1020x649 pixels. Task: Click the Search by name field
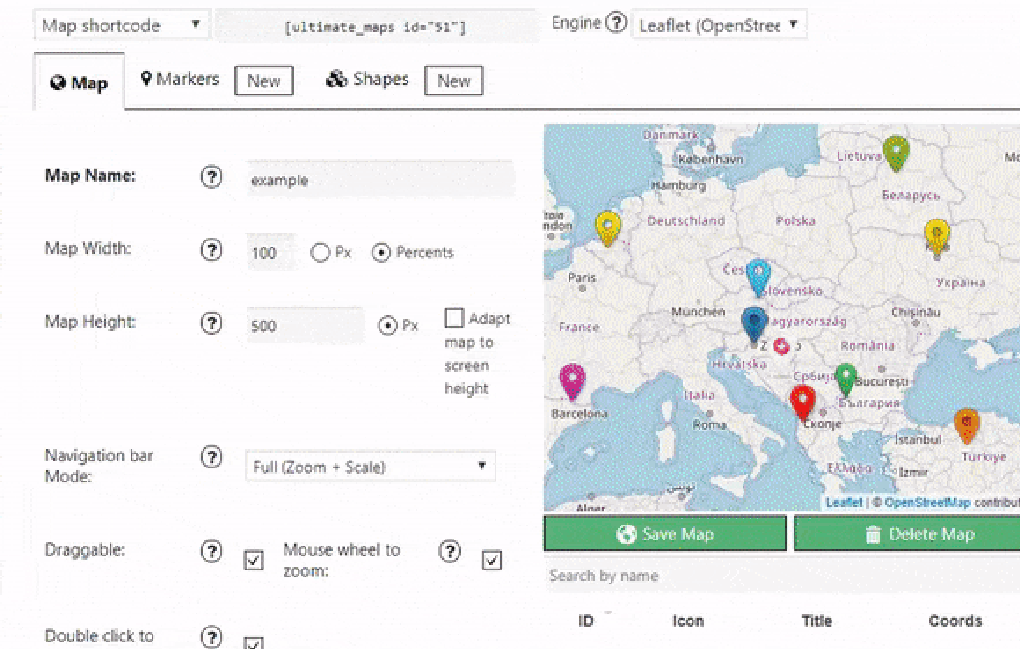(604, 576)
